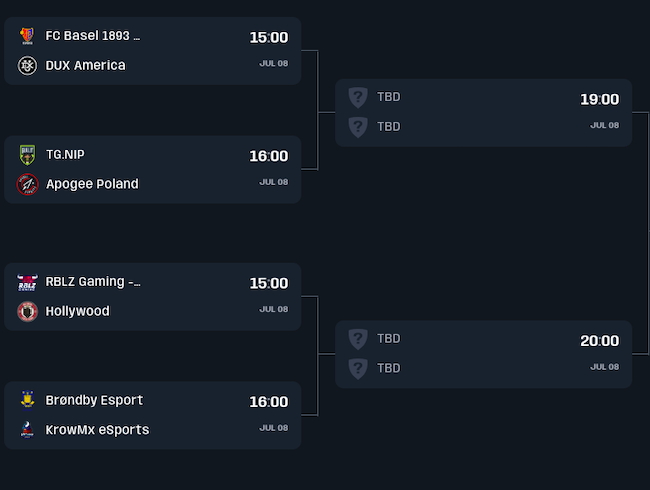Open the FC Basel 1893 team link
This screenshot has width=650, height=490.
pos(93,36)
